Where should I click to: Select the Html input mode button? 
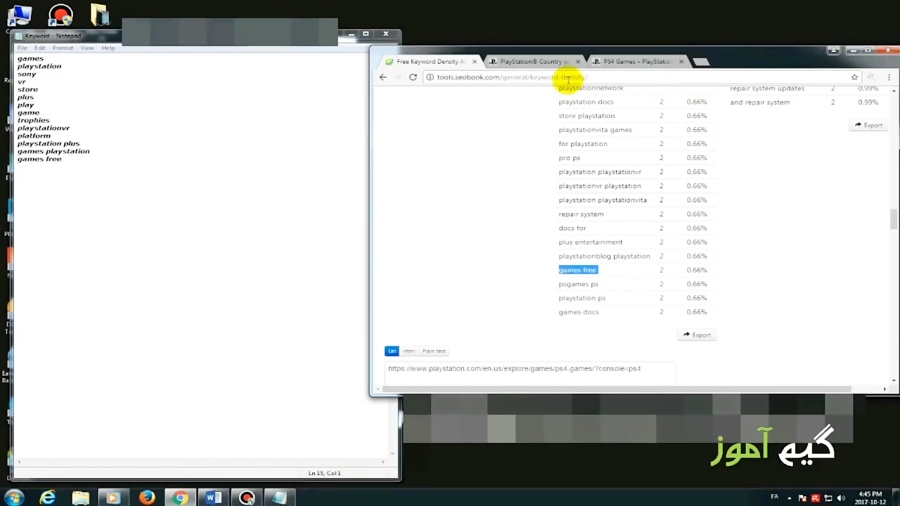[x=409, y=351]
